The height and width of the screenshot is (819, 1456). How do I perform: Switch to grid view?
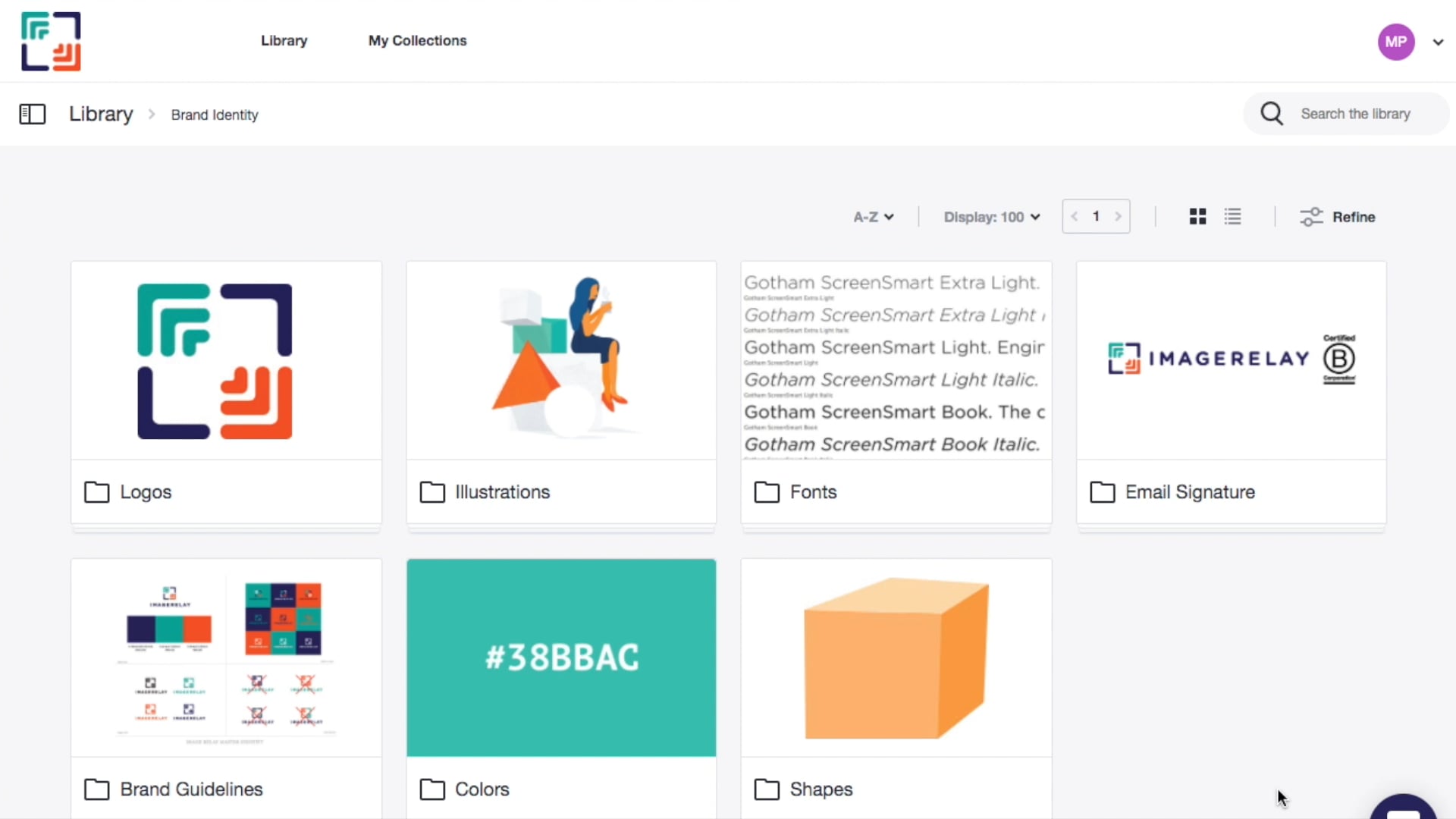coord(1197,217)
